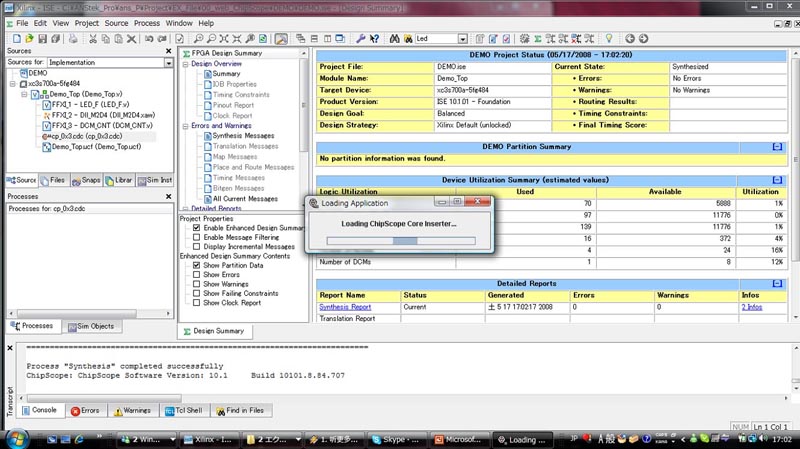Switch to the Snaps tab
This screenshot has height=449, width=800.
[x=86, y=180]
